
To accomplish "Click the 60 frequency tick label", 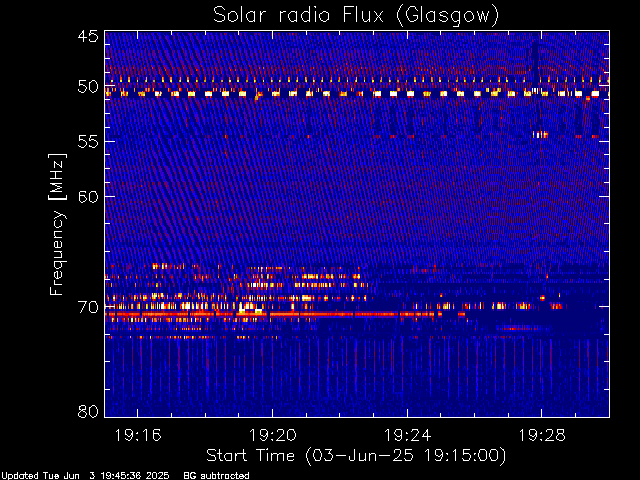I will (x=88, y=196).
